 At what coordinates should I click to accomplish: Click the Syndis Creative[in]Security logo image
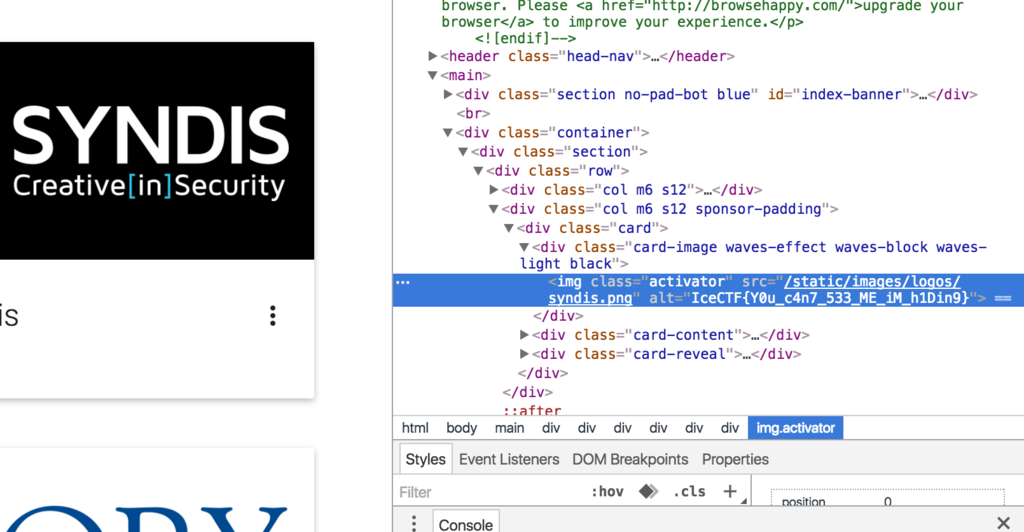[x=157, y=151]
